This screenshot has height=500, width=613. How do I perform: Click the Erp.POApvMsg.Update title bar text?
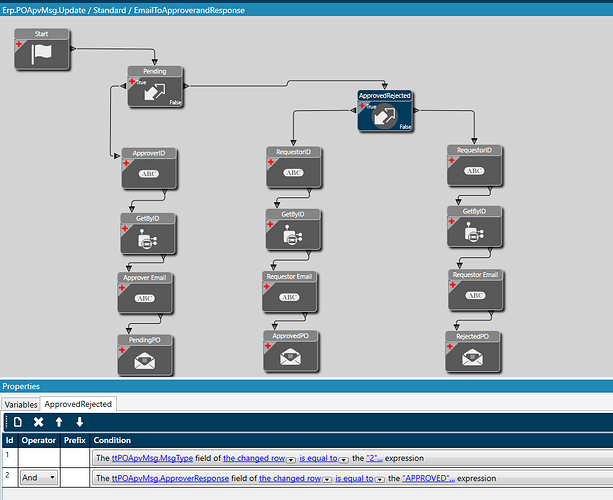click(x=124, y=10)
